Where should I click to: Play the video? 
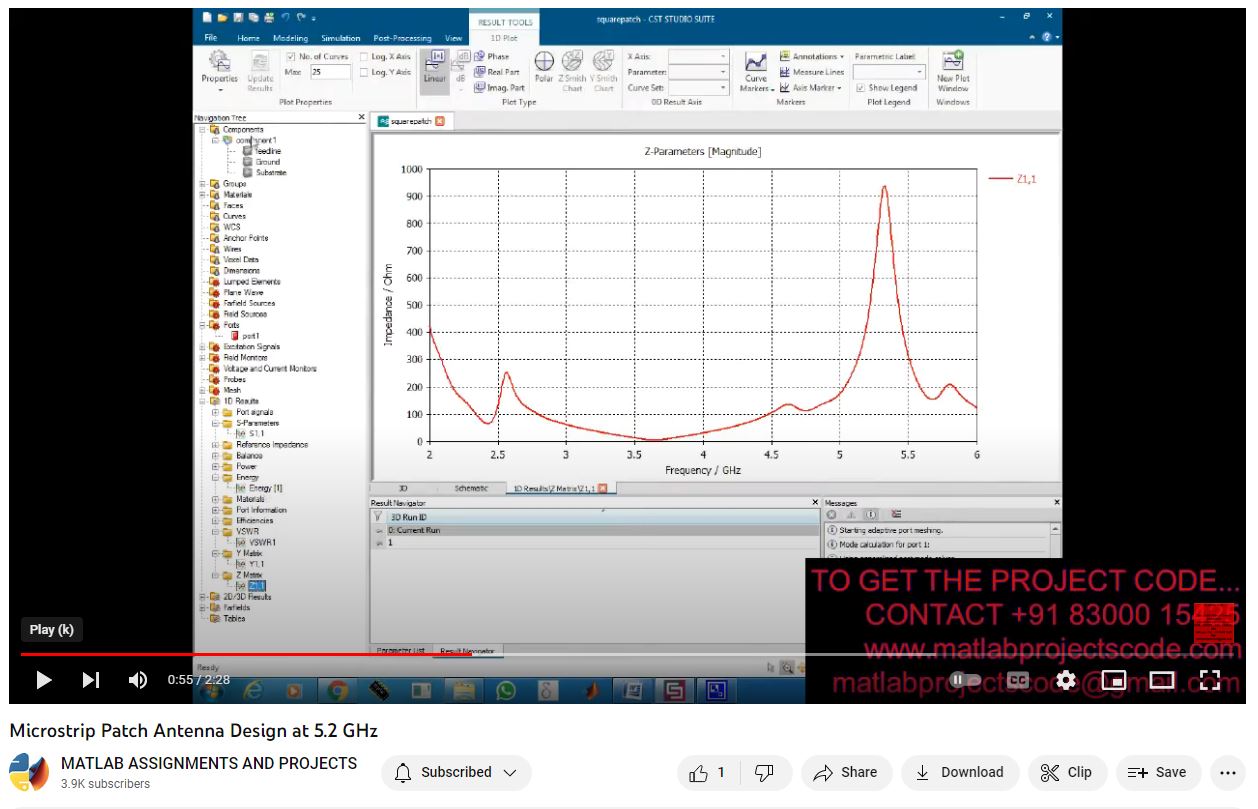click(x=44, y=680)
